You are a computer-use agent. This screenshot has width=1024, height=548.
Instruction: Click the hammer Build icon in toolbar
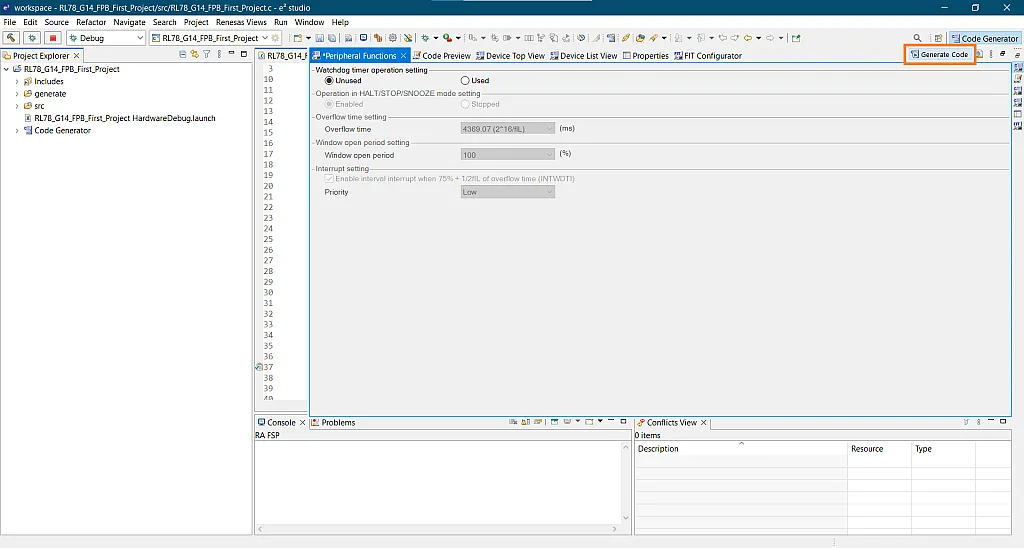(12, 38)
